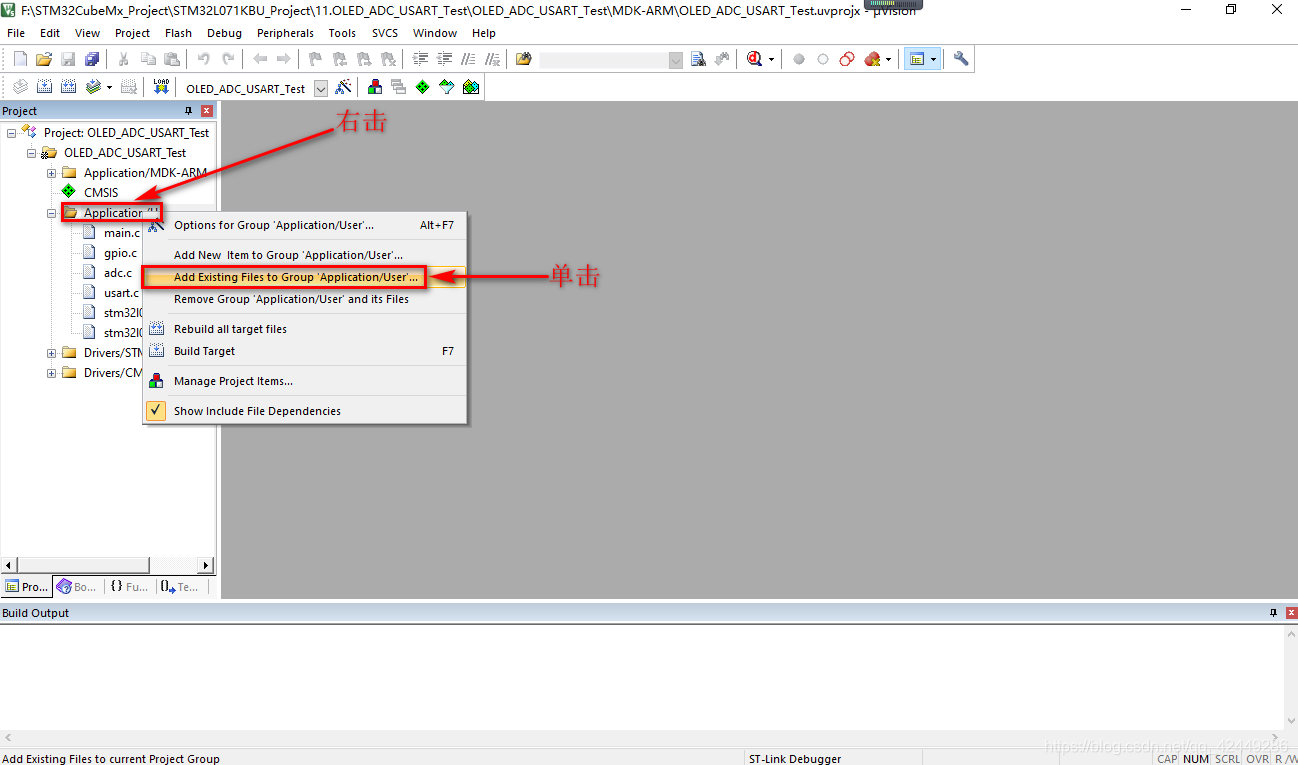Click the find-in-document icon beside search box

699,59
